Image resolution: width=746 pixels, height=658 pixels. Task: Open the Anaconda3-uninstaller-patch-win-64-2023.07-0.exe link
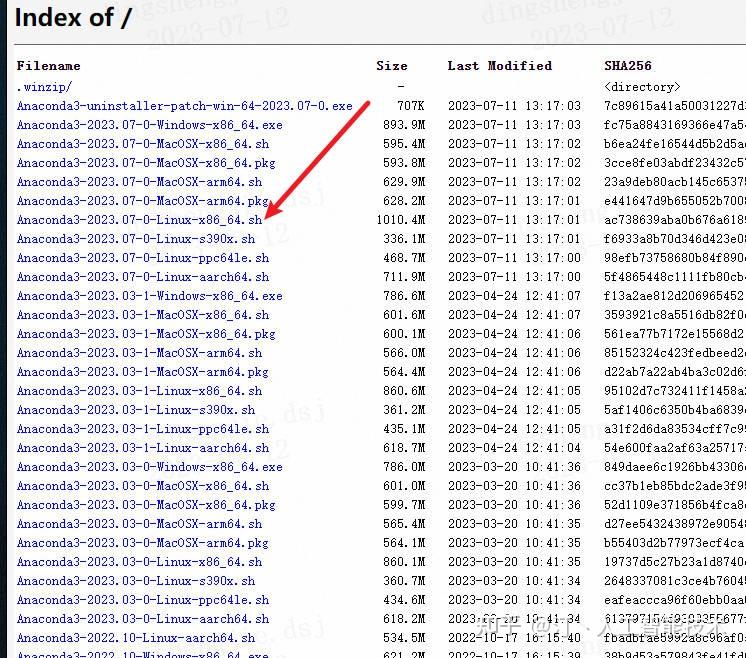point(185,106)
